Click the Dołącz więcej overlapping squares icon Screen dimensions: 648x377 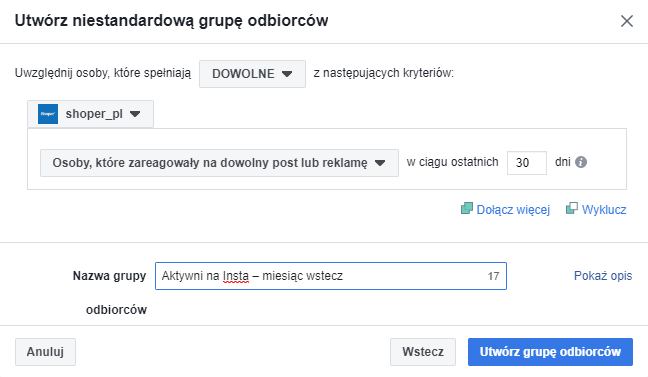tap(467, 208)
